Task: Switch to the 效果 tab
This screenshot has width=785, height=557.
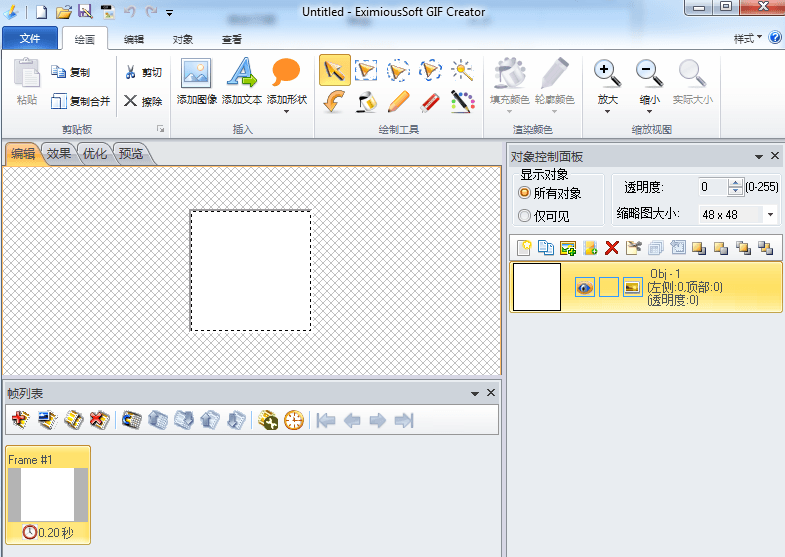Action: click(x=58, y=154)
